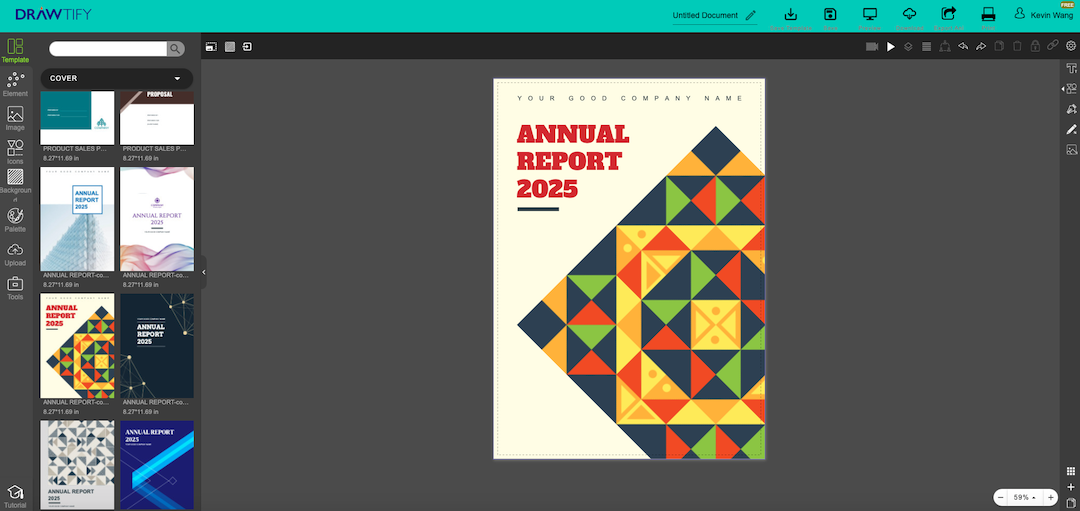Select the blue building Annual Report template
Screen dimensions: 1080x511
pos(77,219)
